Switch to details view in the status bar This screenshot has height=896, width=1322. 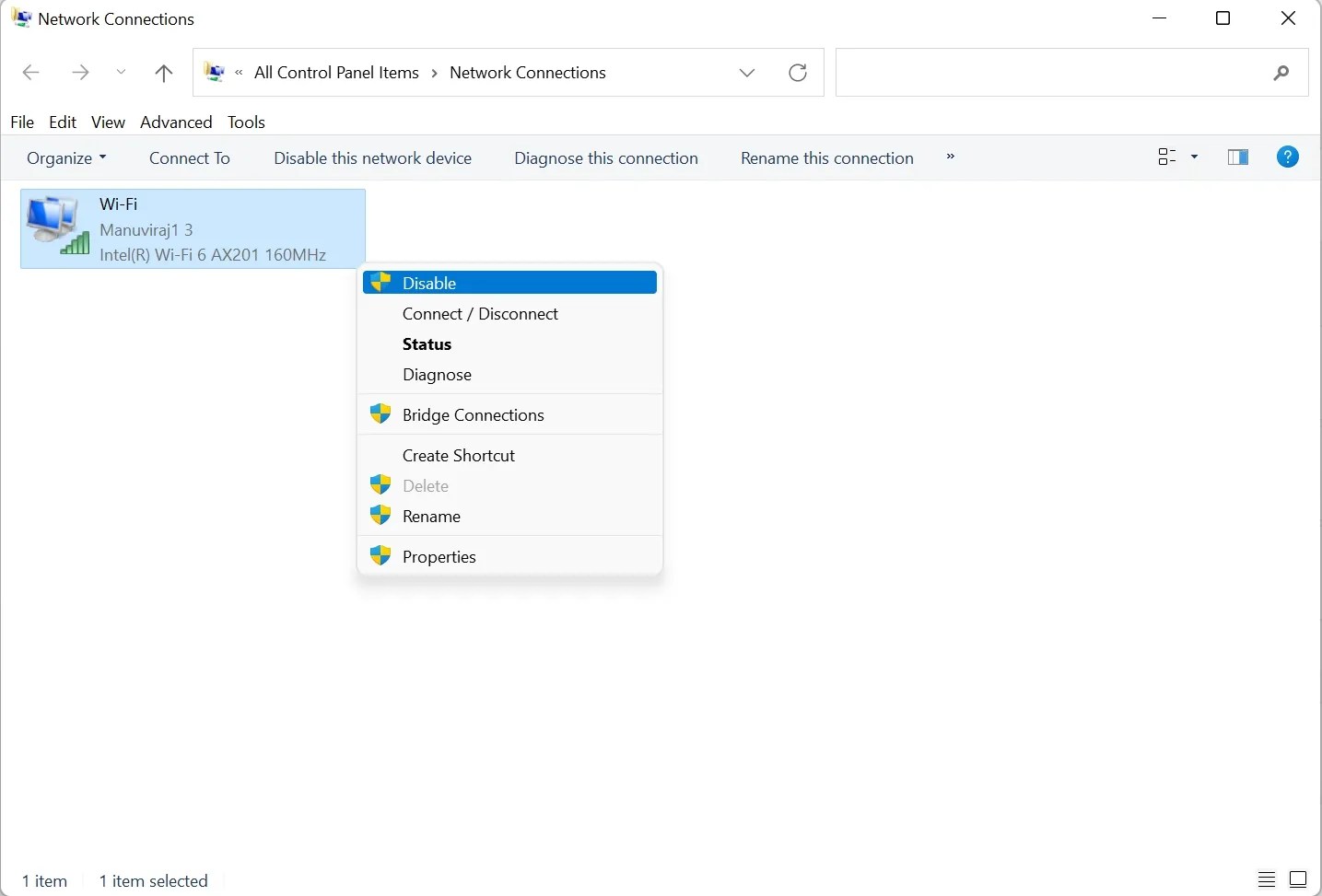(x=1266, y=879)
